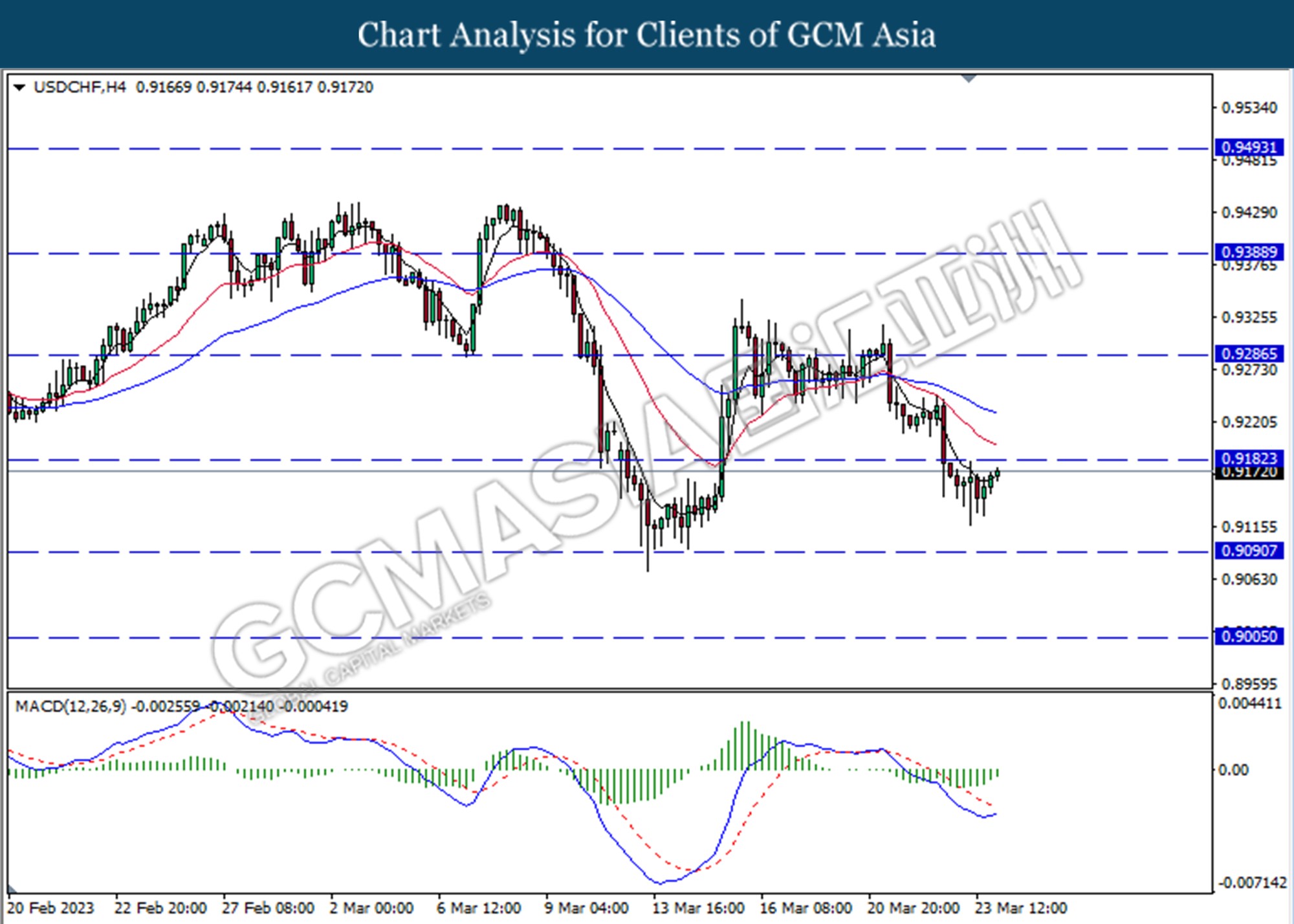Click the 20 Feb 2023 date label
The height and width of the screenshot is (924, 1294).
pyautogui.click(x=50, y=908)
